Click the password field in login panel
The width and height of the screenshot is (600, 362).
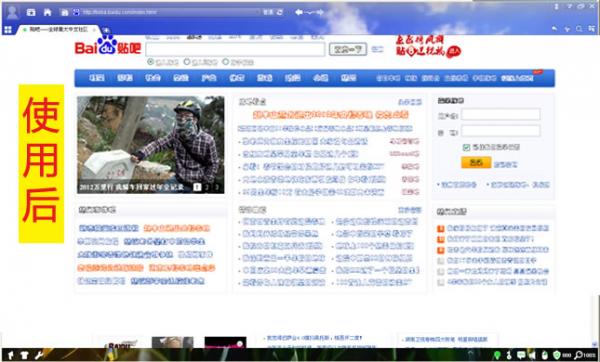[501, 131]
